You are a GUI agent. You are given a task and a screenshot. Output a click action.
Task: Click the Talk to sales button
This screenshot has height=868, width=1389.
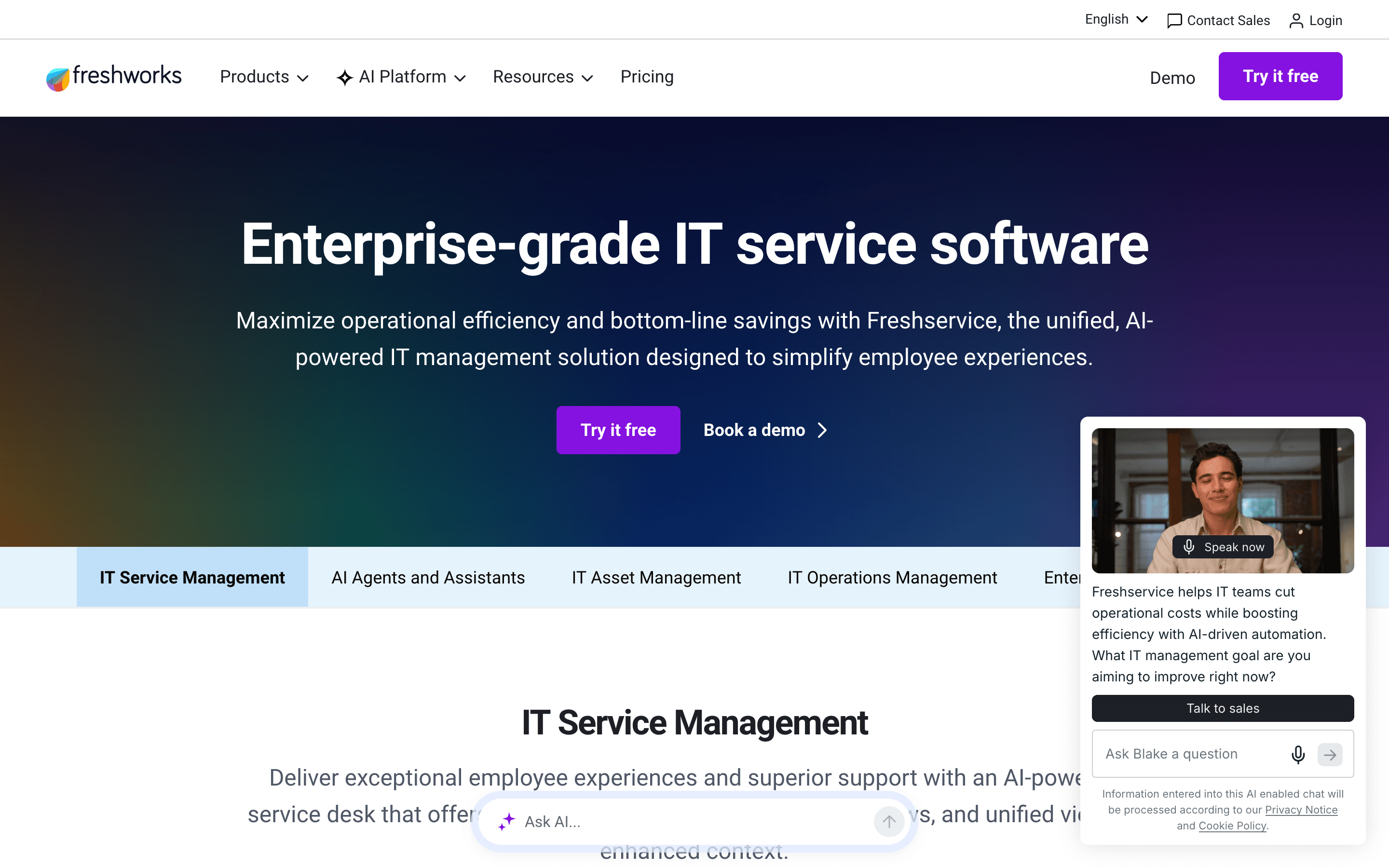(x=1223, y=708)
